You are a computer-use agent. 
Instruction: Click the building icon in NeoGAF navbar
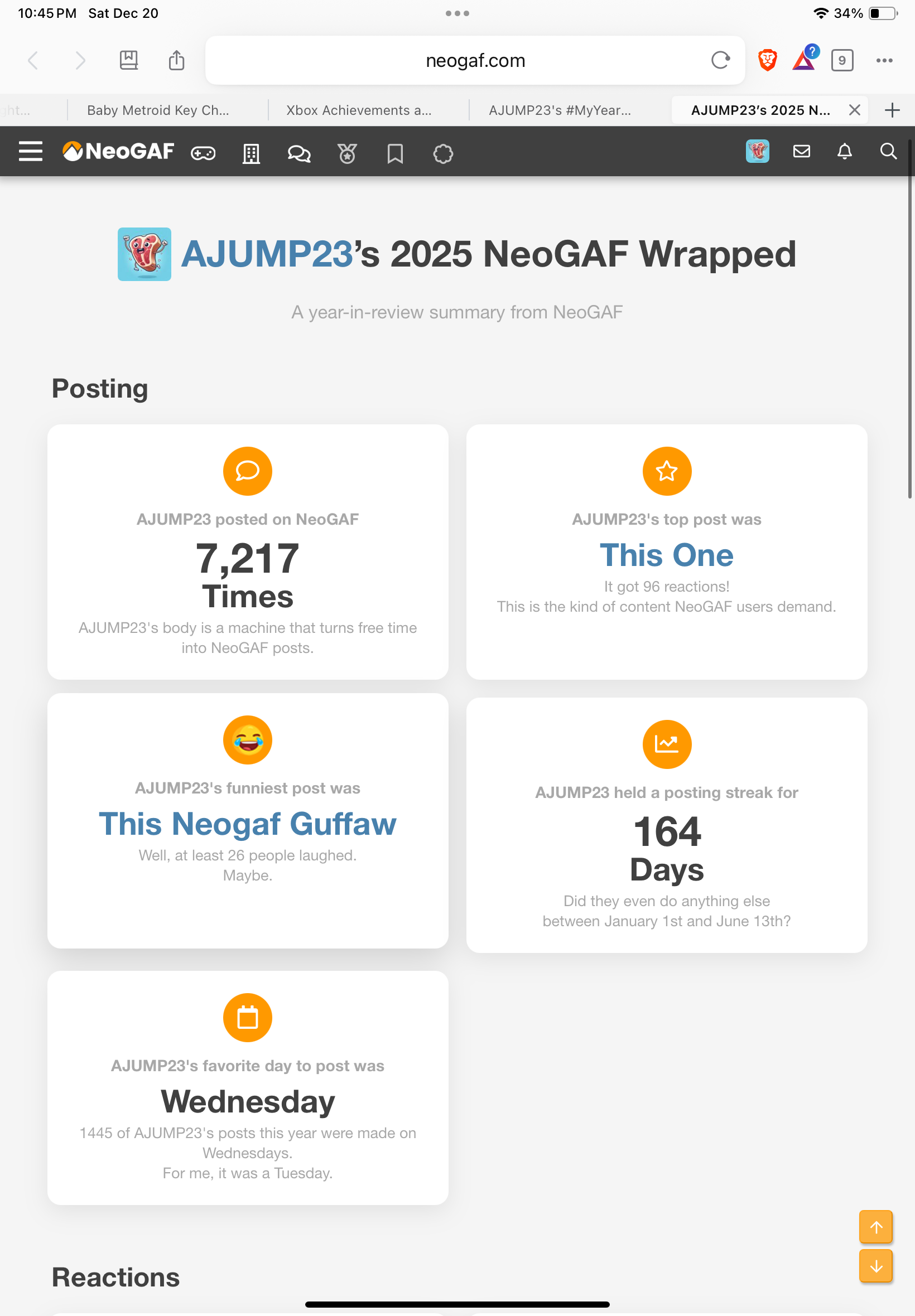click(x=251, y=153)
